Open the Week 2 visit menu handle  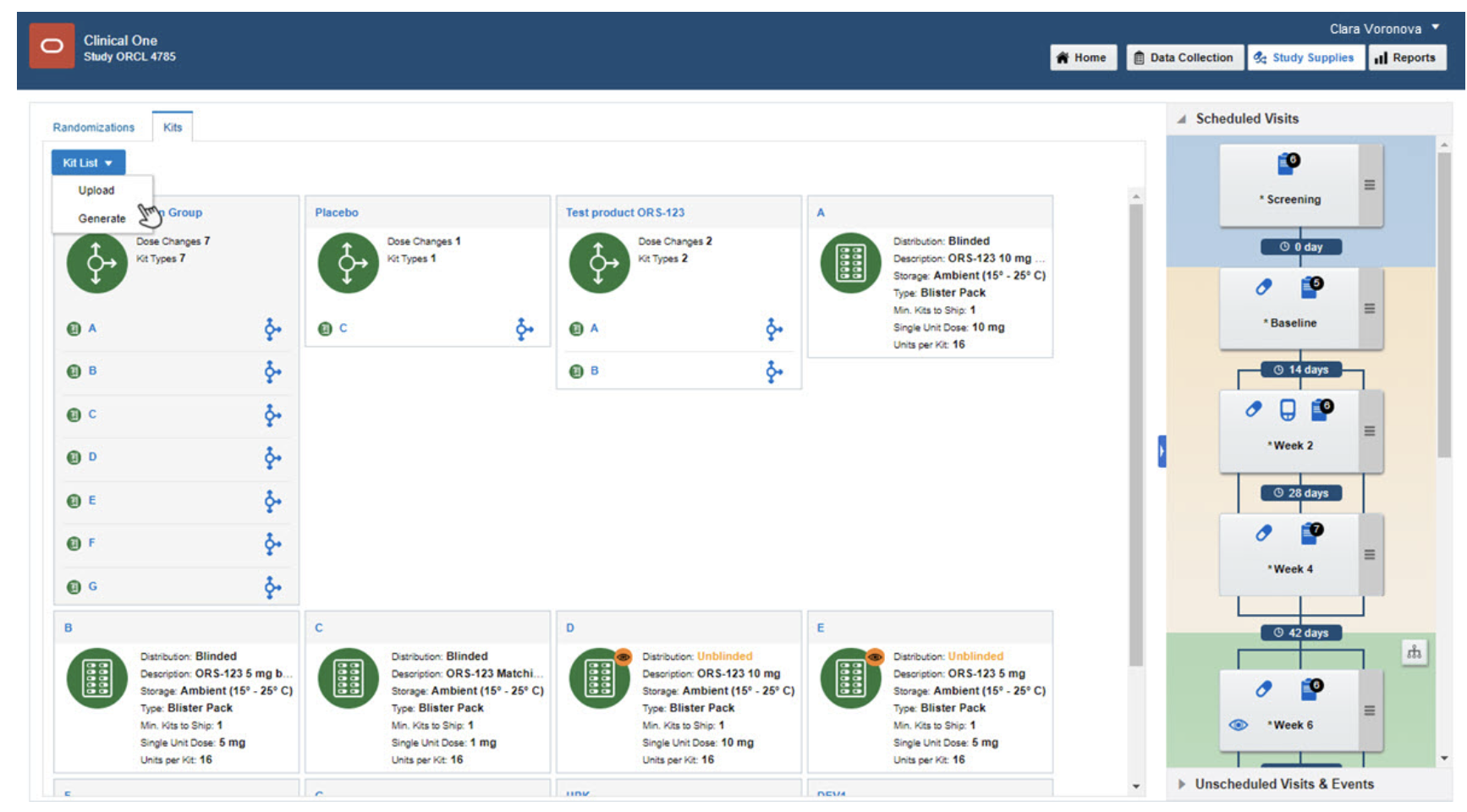point(1370,431)
